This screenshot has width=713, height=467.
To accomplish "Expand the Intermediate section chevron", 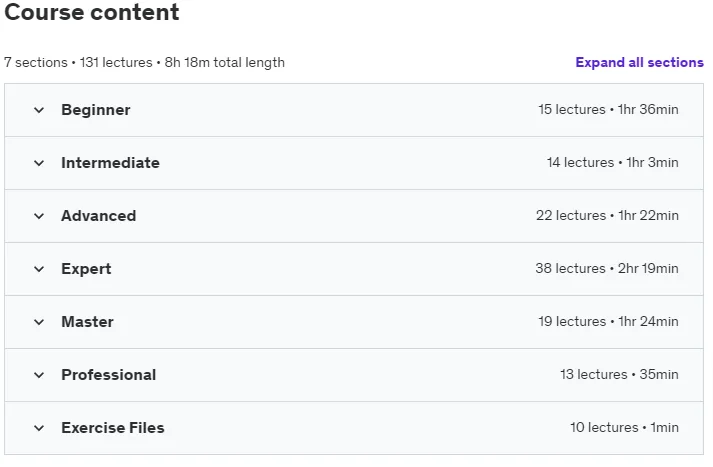I will click(x=39, y=163).
